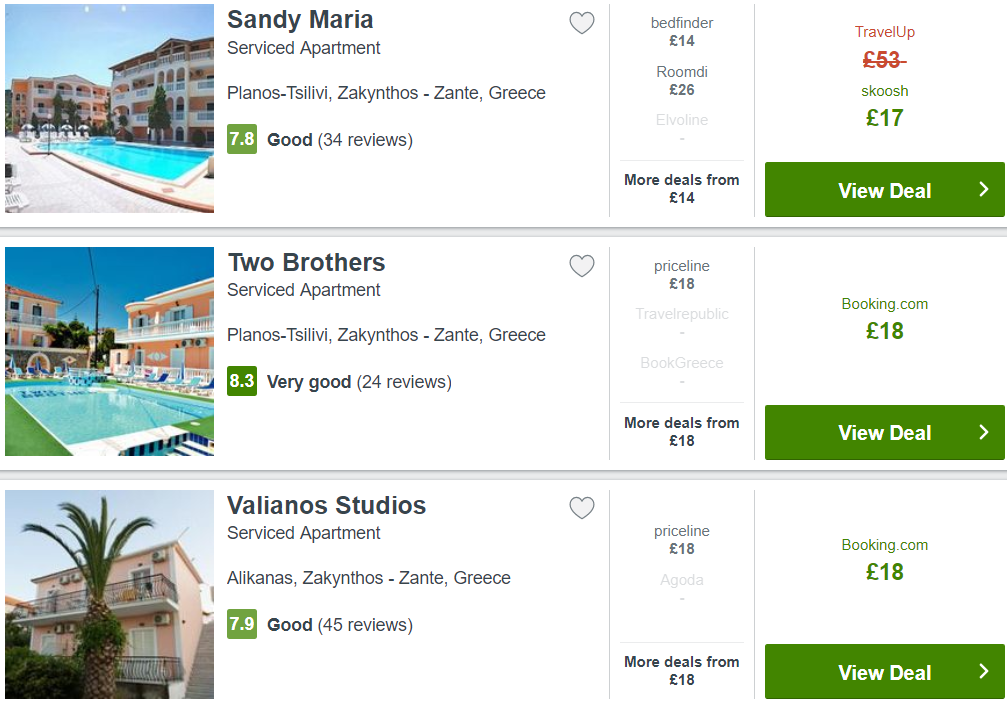
Task: Click View Deal for Sandy Maria
Action: tap(884, 189)
